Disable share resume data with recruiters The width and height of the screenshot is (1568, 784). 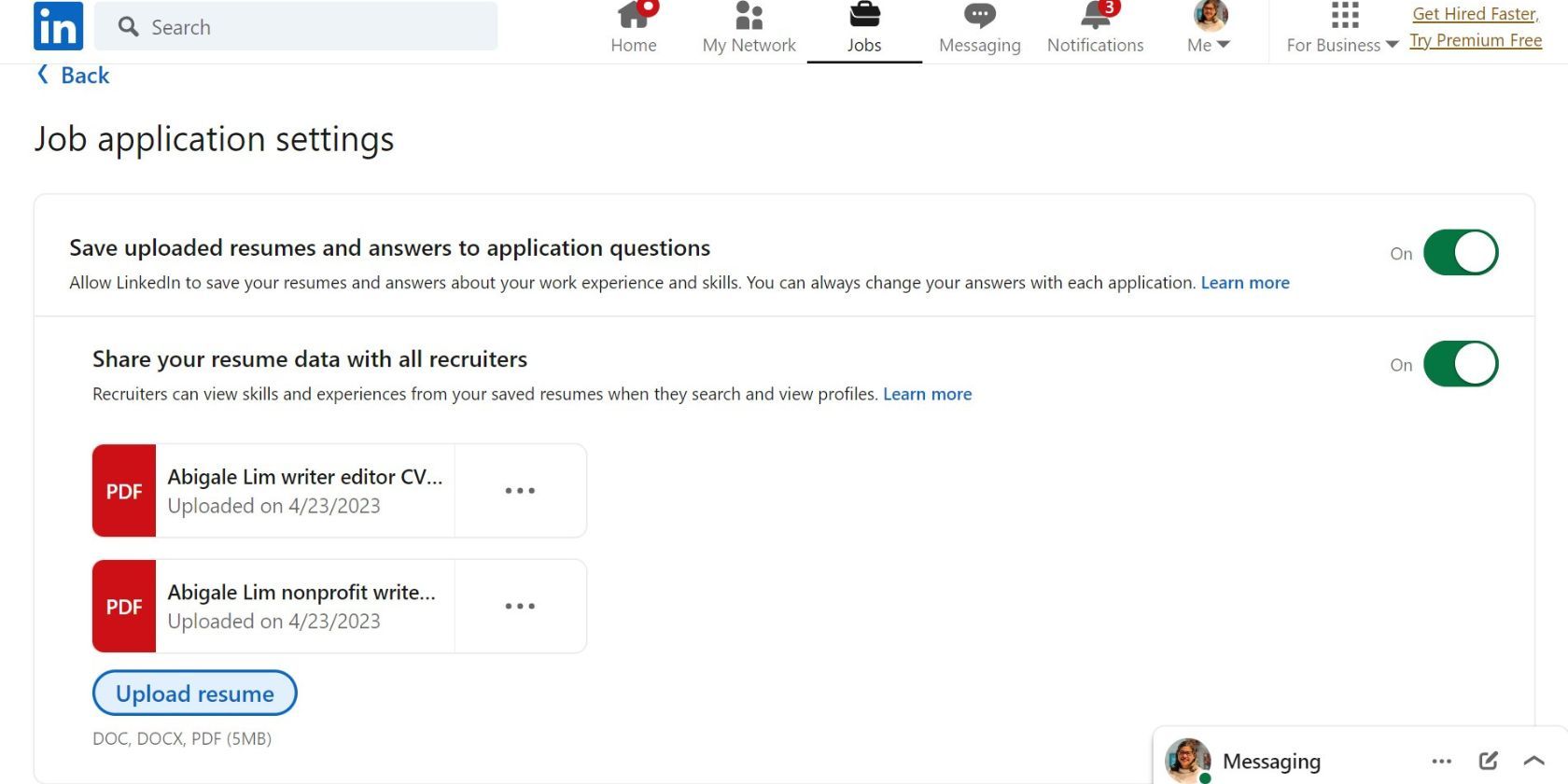[x=1461, y=364]
